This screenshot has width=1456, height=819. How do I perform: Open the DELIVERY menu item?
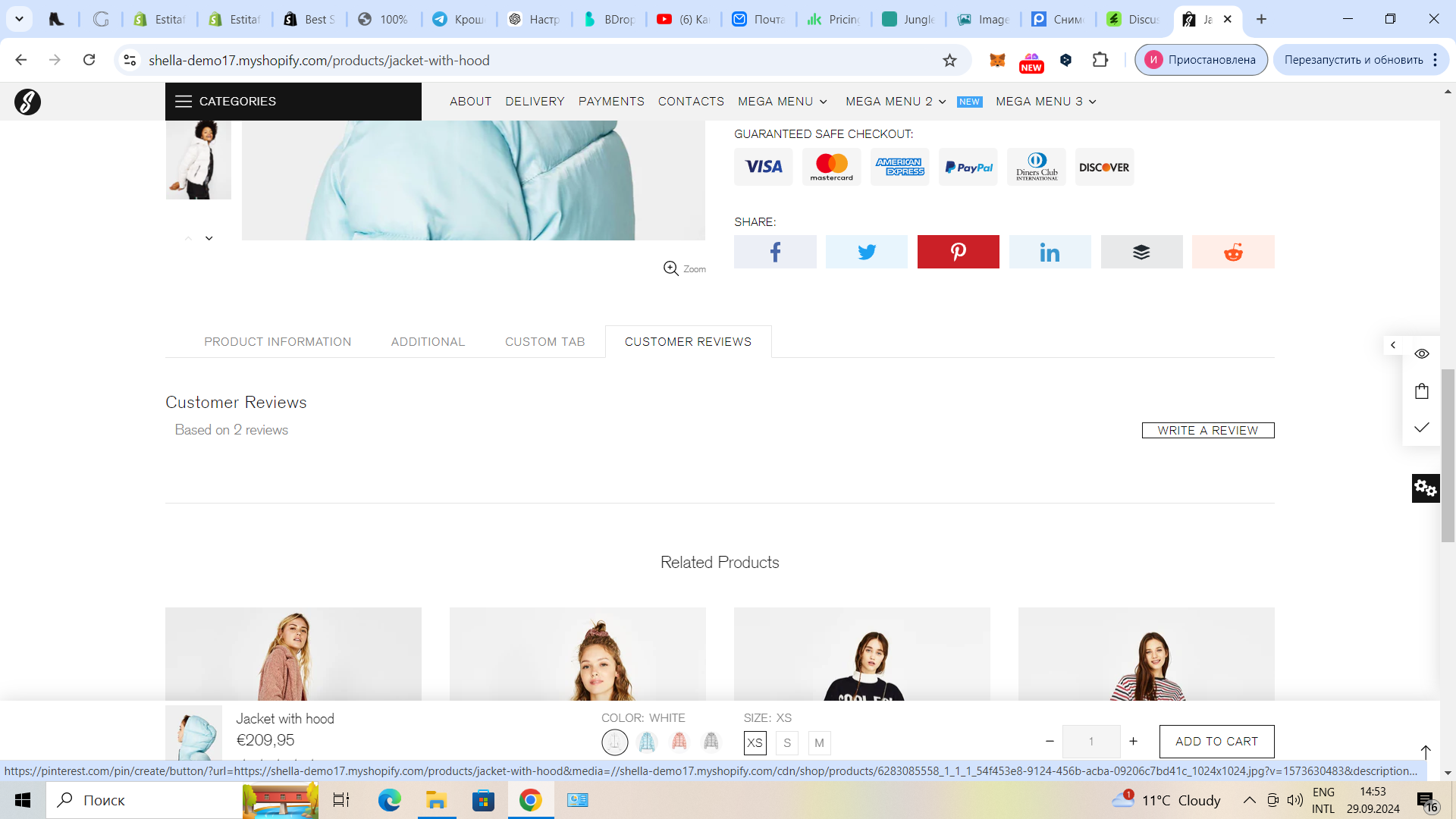point(535,102)
